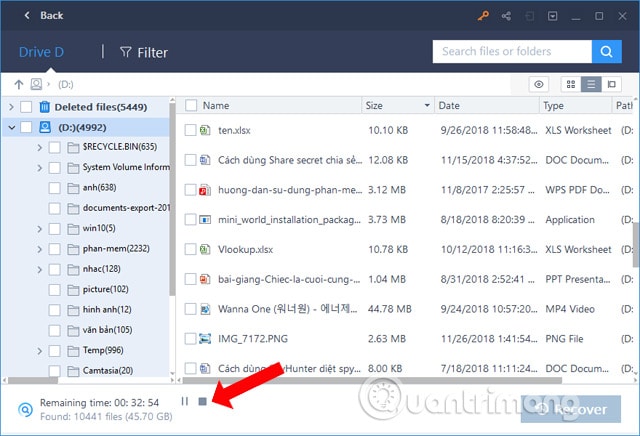The image size is (640, 436).
Task: Sort files by the Date column
Action: [x=449, y=106]
